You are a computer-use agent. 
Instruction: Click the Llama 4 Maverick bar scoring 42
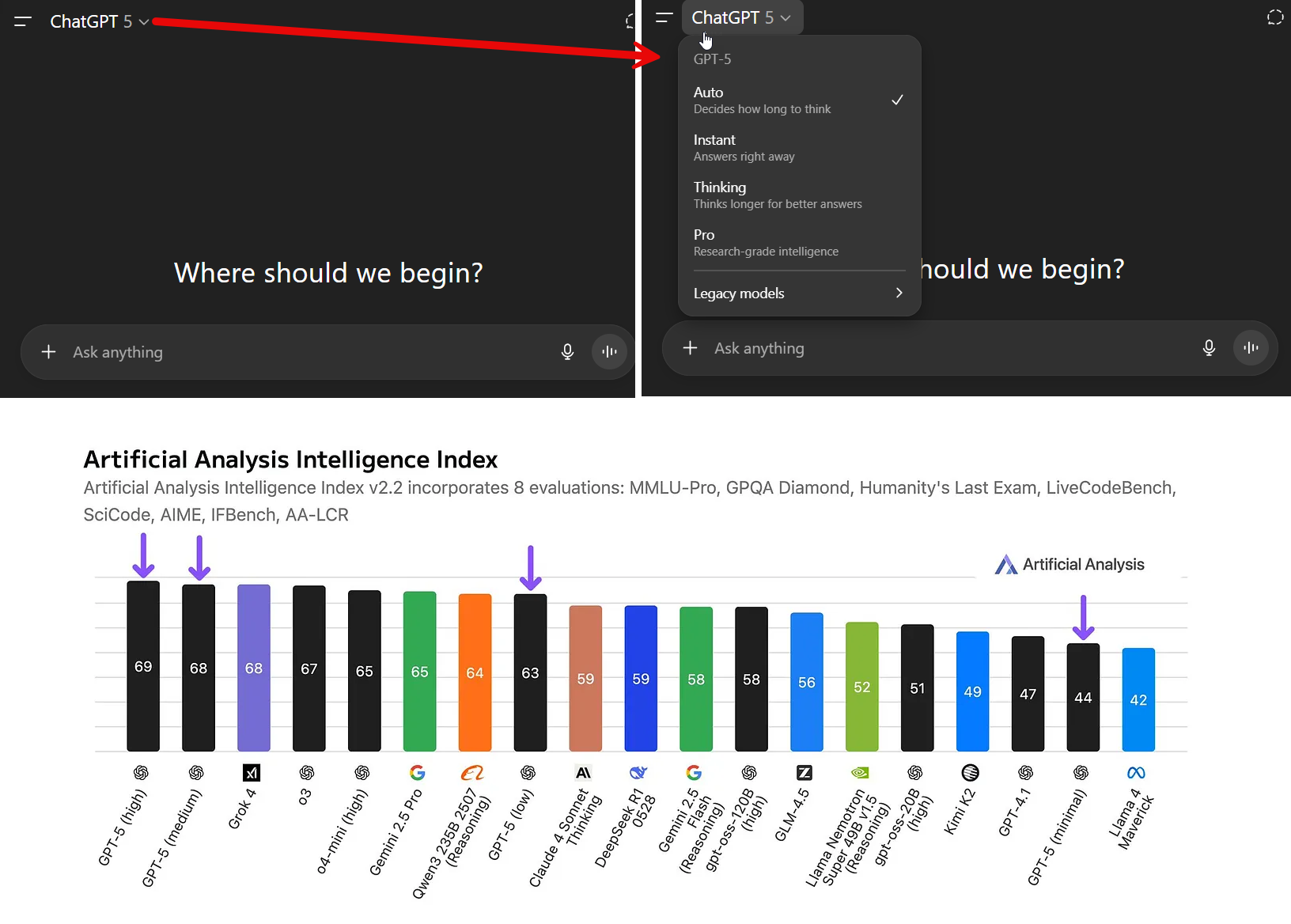point(1138,699)
